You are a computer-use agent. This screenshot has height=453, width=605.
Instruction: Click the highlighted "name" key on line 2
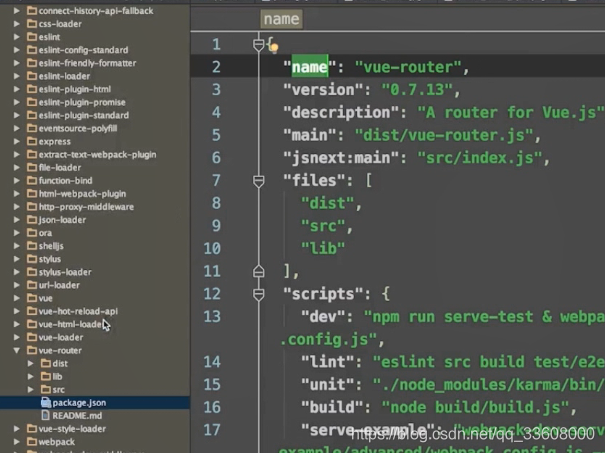click(310, 67)
